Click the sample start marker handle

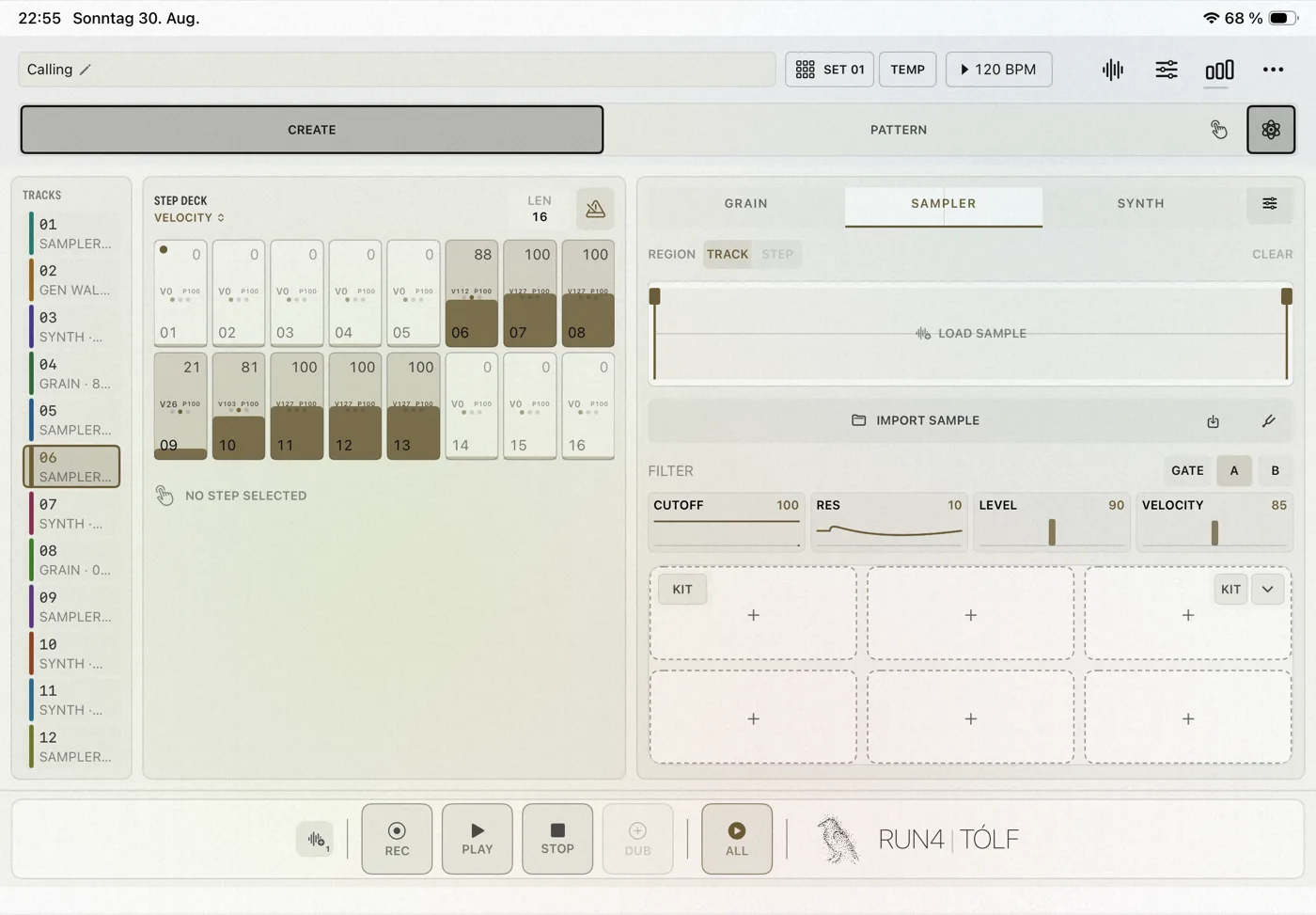[x=654, y=297]
